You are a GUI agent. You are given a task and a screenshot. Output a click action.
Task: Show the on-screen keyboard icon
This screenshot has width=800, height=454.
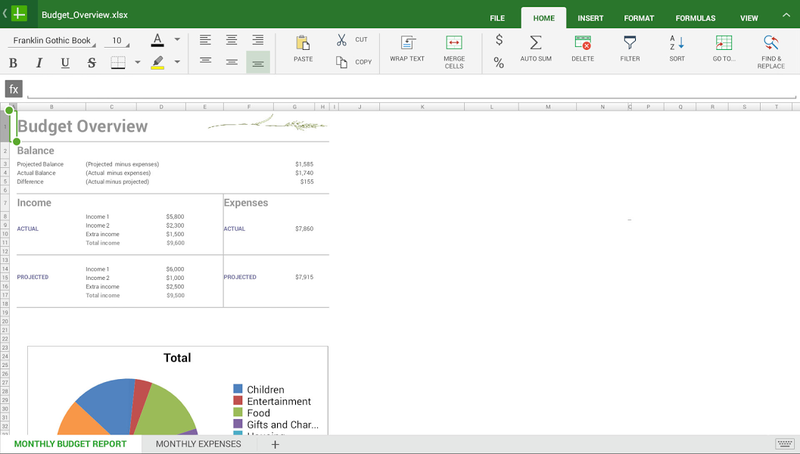[x=785, y=444]
